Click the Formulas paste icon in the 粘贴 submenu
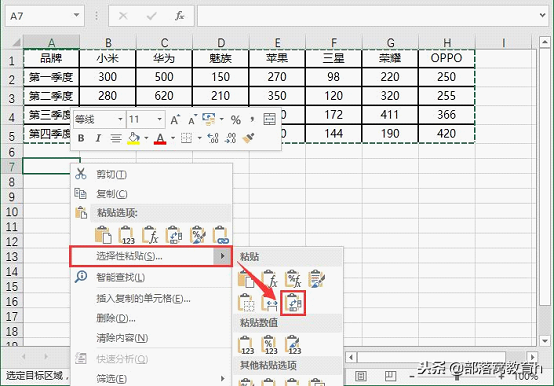Viewport: 554px width, 386px height. click(x=270, y=279)
